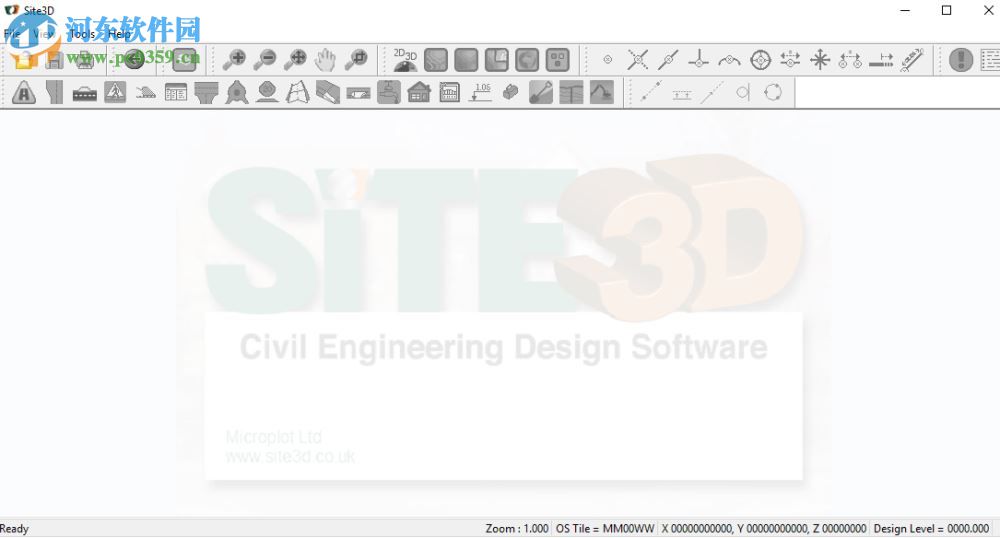Click the open folder toolbar icon
Image resolution: width=1000 pixels, height=538 pixels.
tap(24, 60)
